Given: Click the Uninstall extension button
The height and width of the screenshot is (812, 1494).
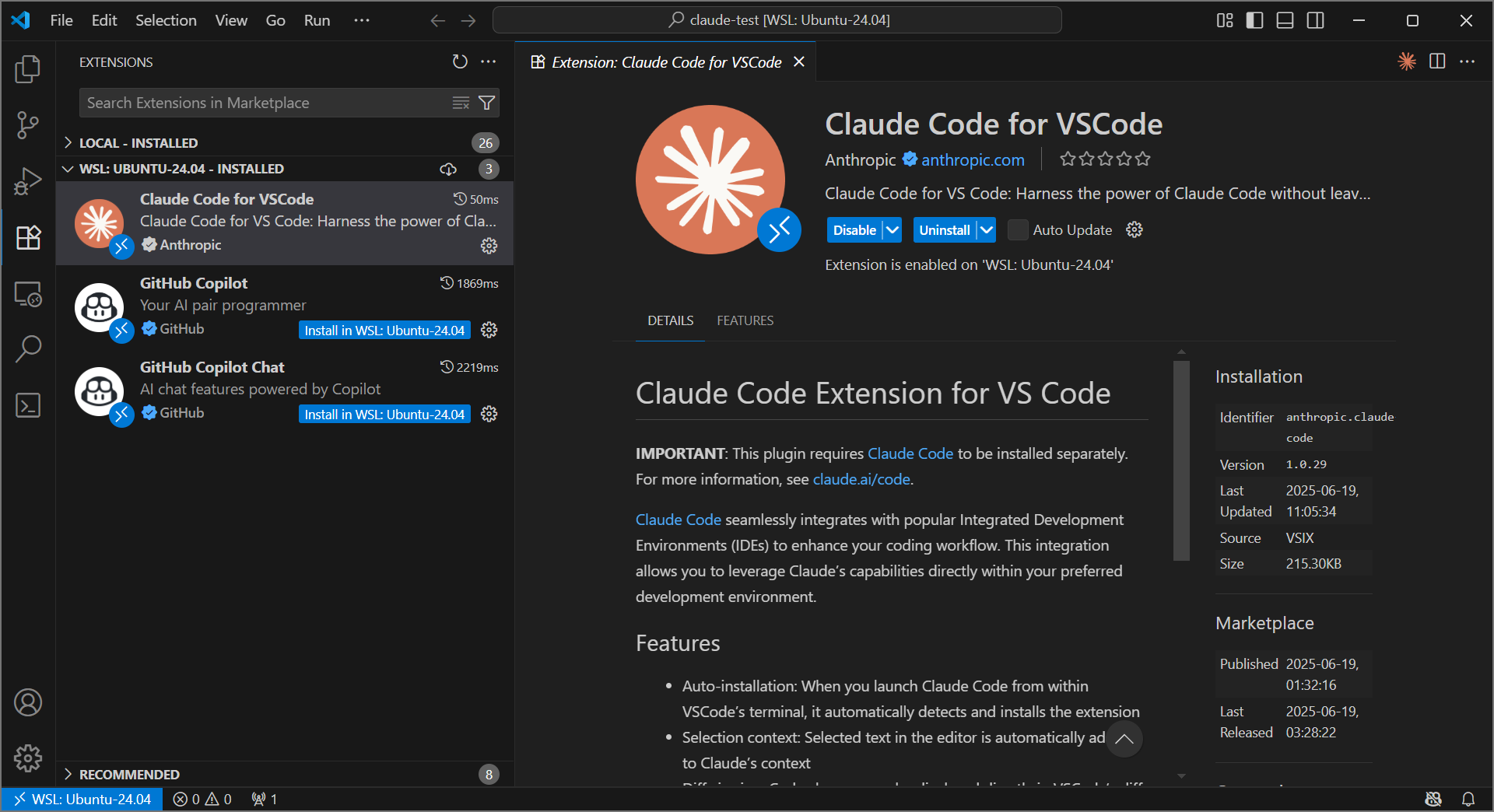Looking at the screenshot, I should point(945,229).
